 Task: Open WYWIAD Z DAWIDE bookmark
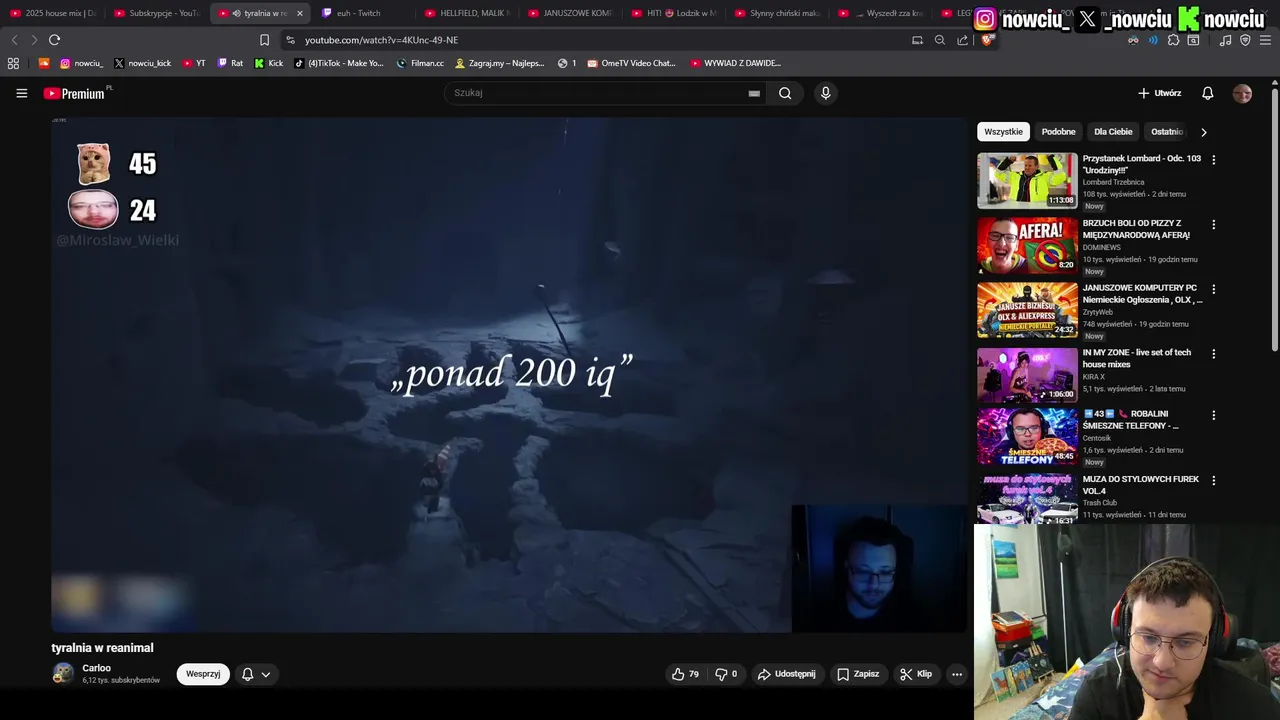pos(735,63)
